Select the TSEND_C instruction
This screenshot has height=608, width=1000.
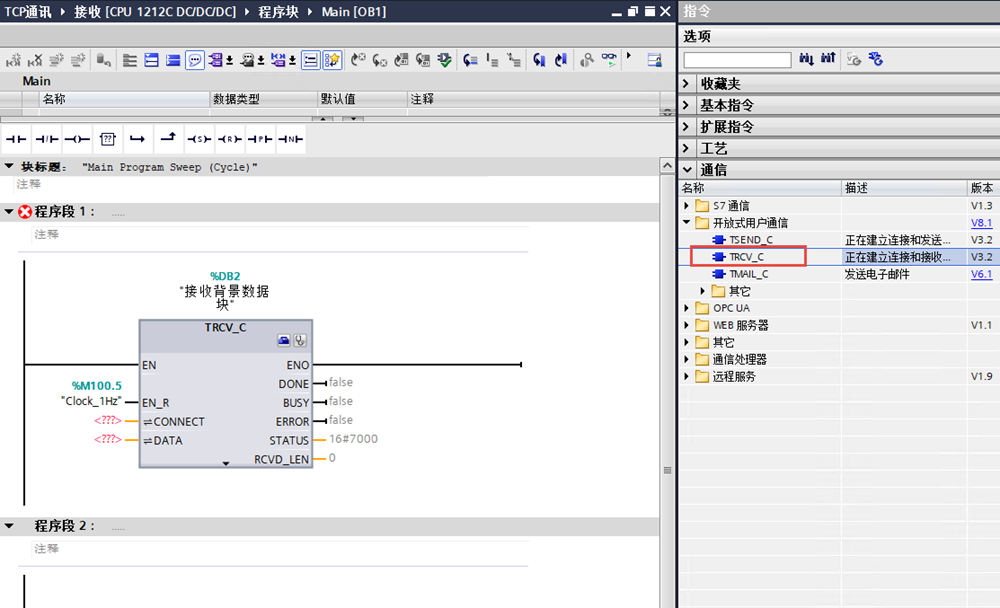pos(750,240)
